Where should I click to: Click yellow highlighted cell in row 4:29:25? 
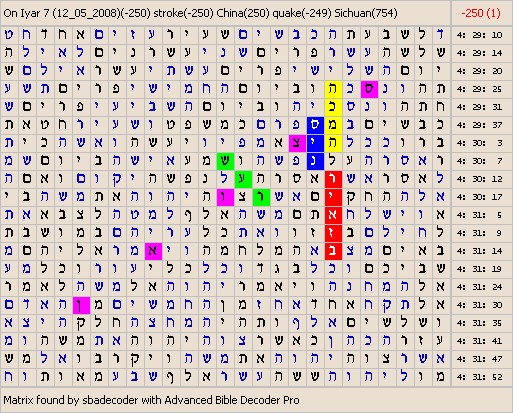tap(333, 89)
